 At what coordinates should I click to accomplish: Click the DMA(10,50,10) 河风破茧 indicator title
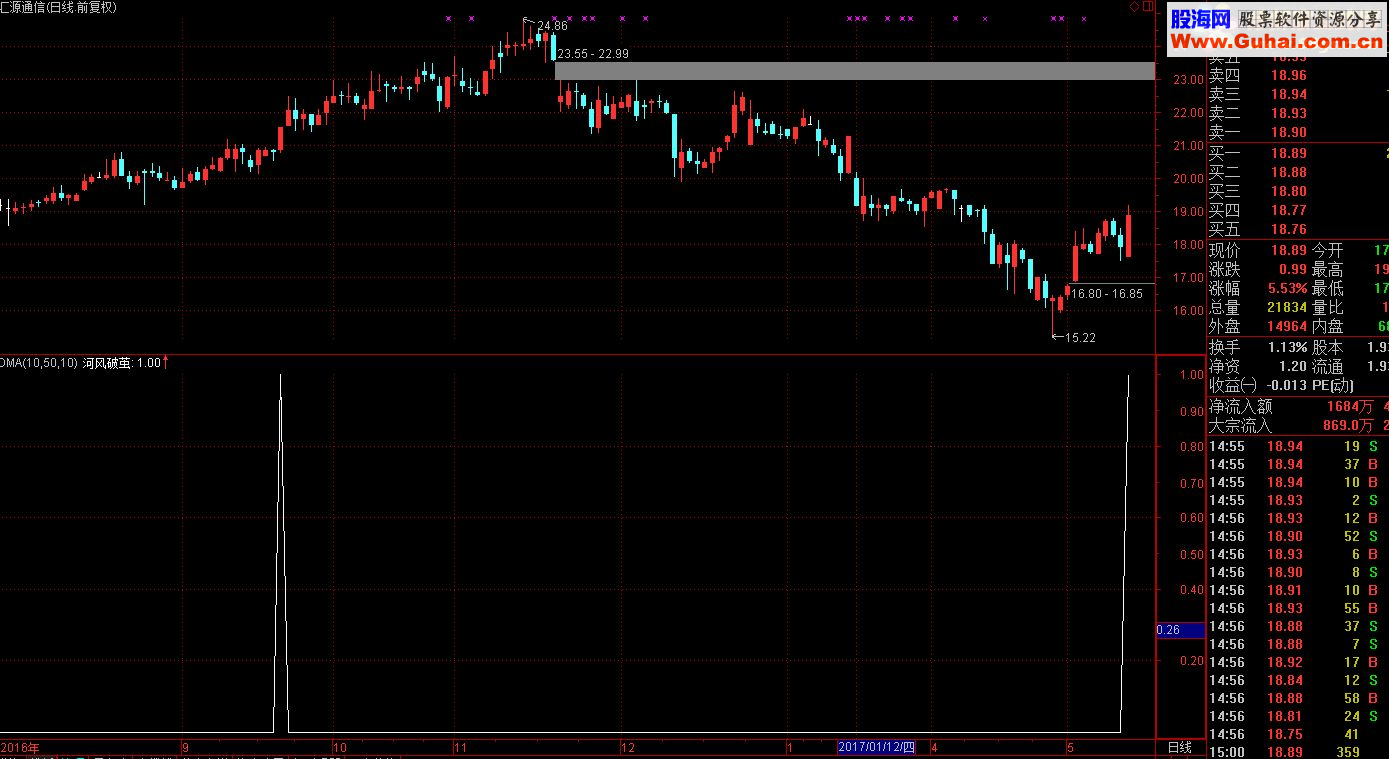80,363
